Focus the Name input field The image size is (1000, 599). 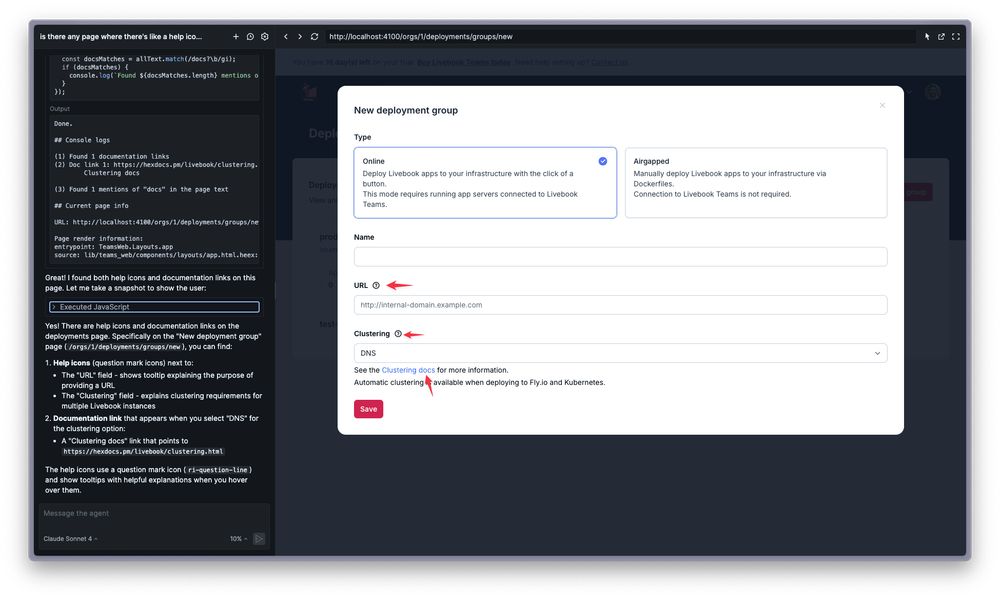coord(621,256)
